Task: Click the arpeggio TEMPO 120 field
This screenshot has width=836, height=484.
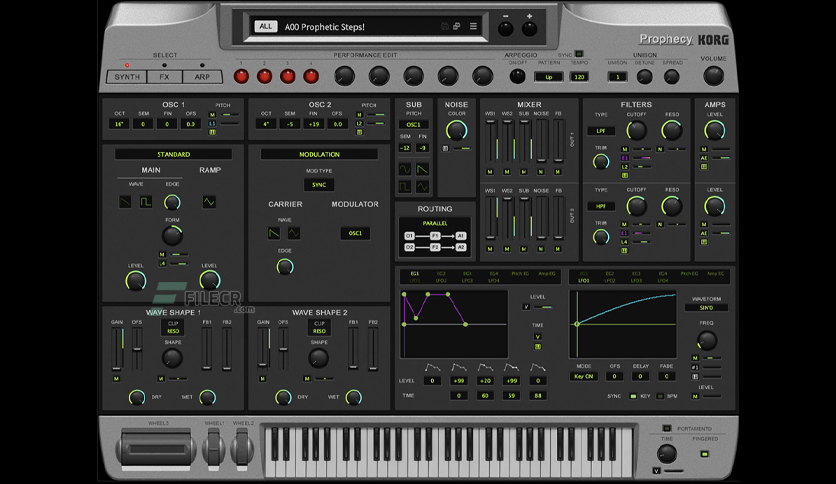Action: (579, 77)
